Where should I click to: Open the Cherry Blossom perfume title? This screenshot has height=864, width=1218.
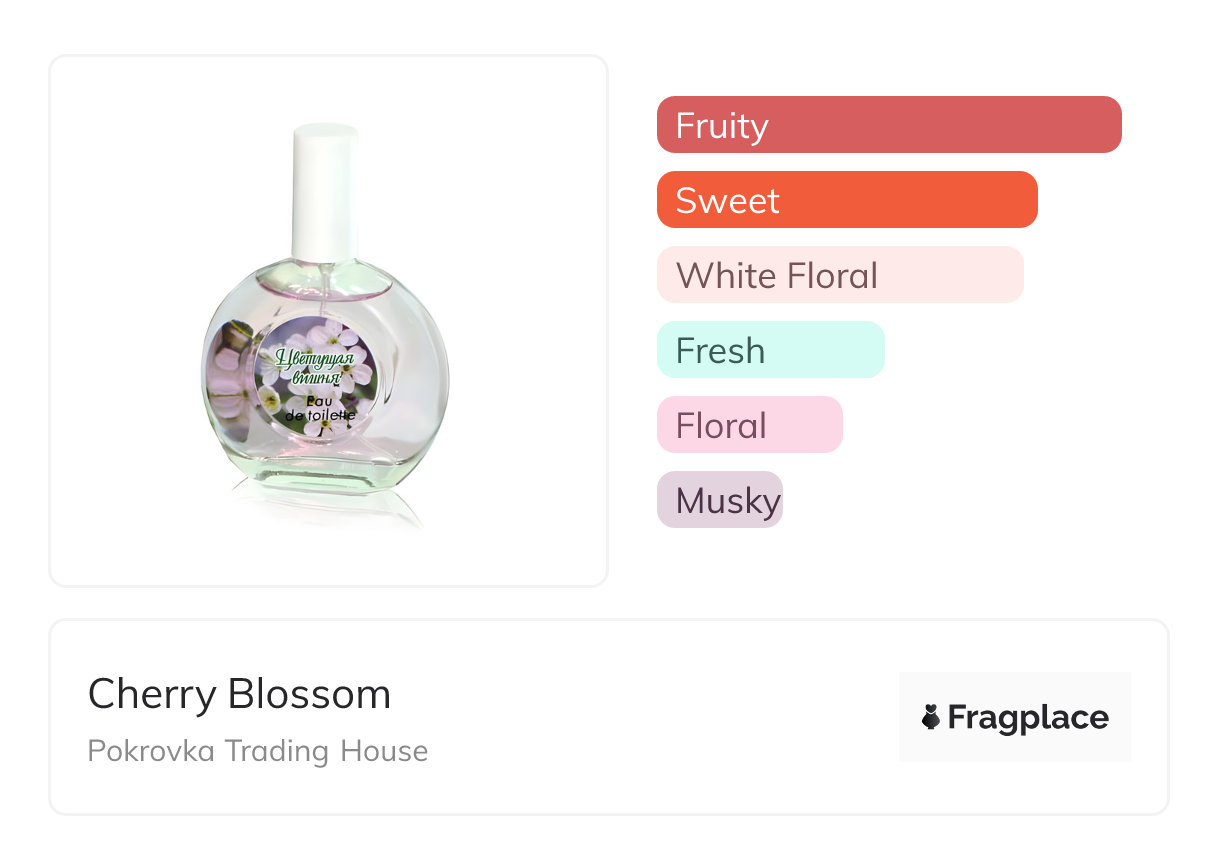click(239, 694)
